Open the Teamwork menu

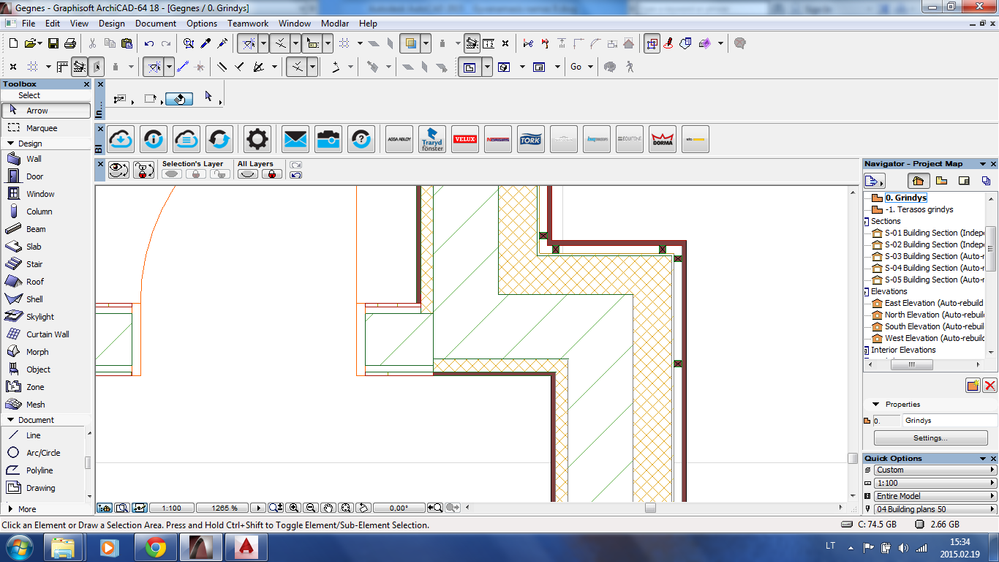247,23
